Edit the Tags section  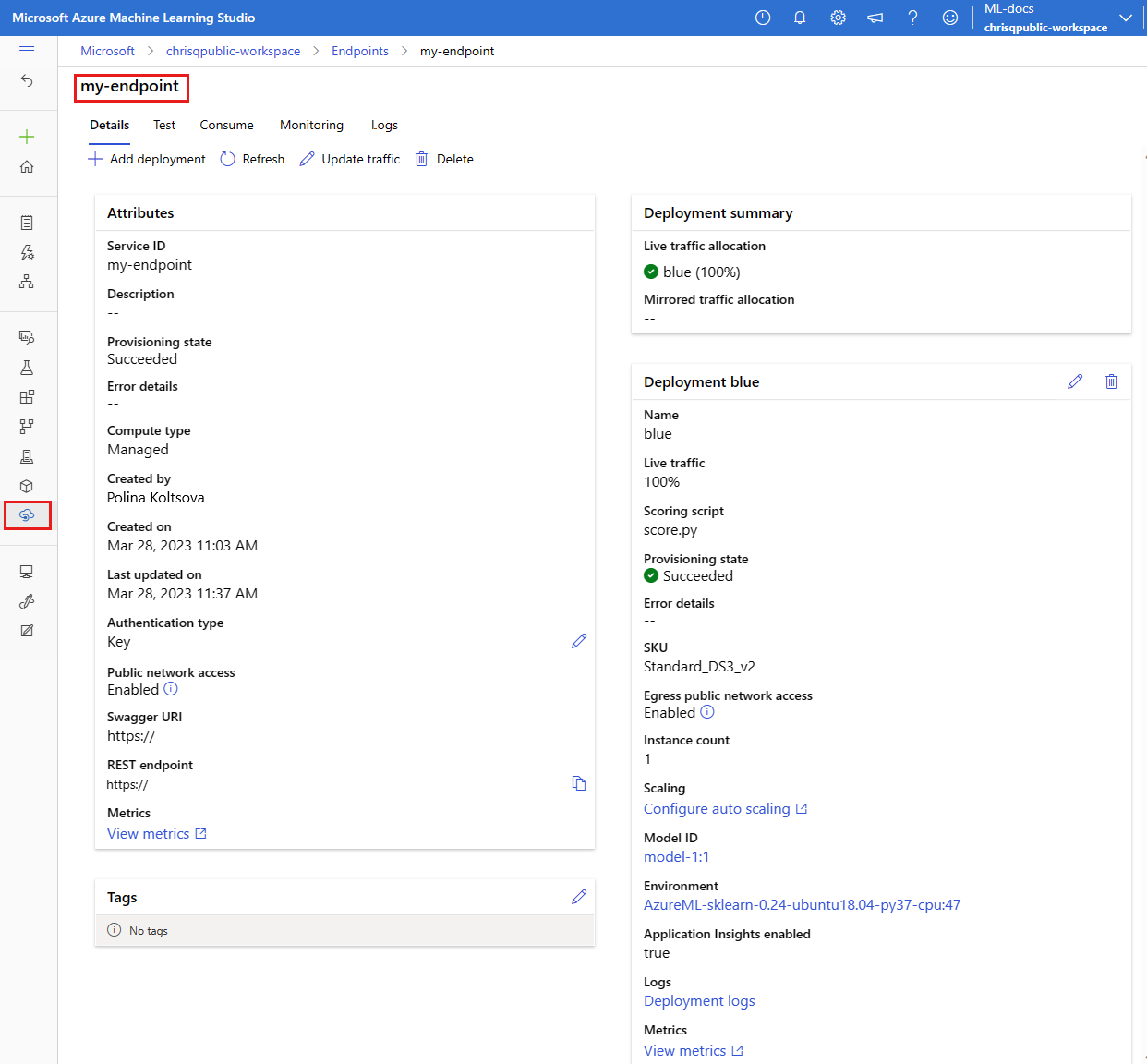coord(579,897)
